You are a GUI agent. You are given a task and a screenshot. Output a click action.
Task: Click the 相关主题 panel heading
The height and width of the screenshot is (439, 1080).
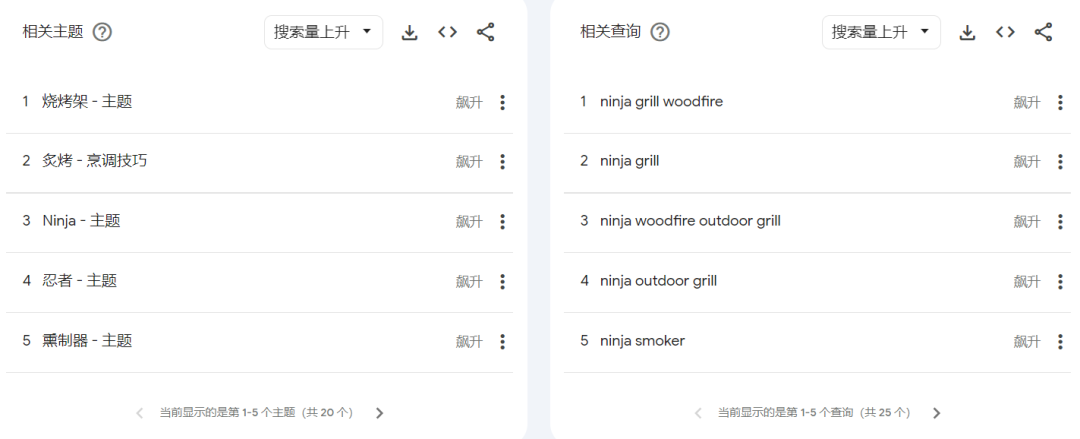(53, 32)
